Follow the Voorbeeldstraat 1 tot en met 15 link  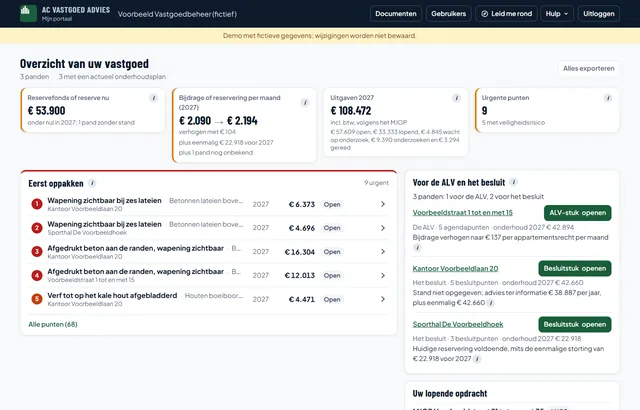(x=462, y=213)
